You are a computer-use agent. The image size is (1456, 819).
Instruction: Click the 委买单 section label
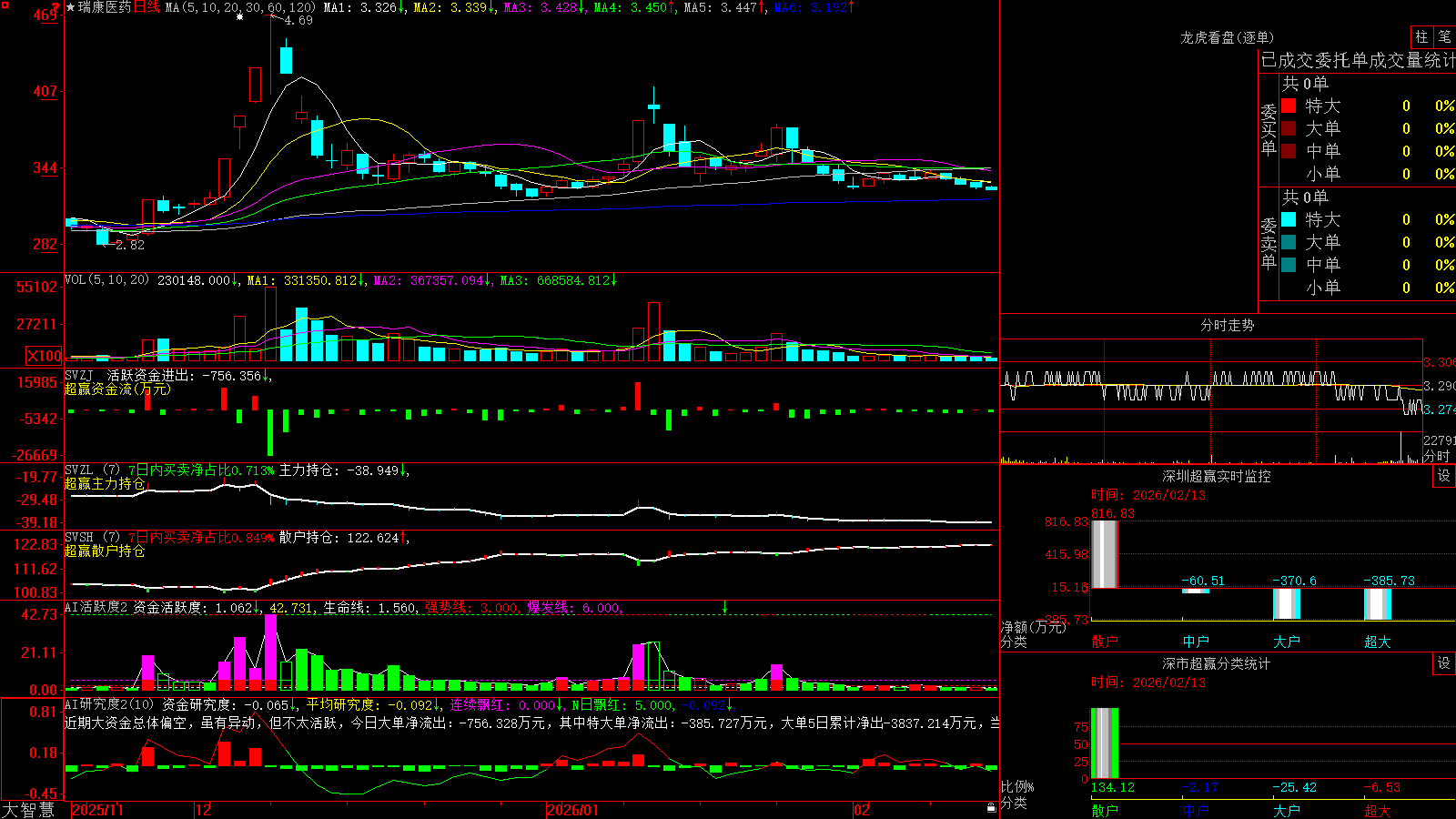[1269, 129]
